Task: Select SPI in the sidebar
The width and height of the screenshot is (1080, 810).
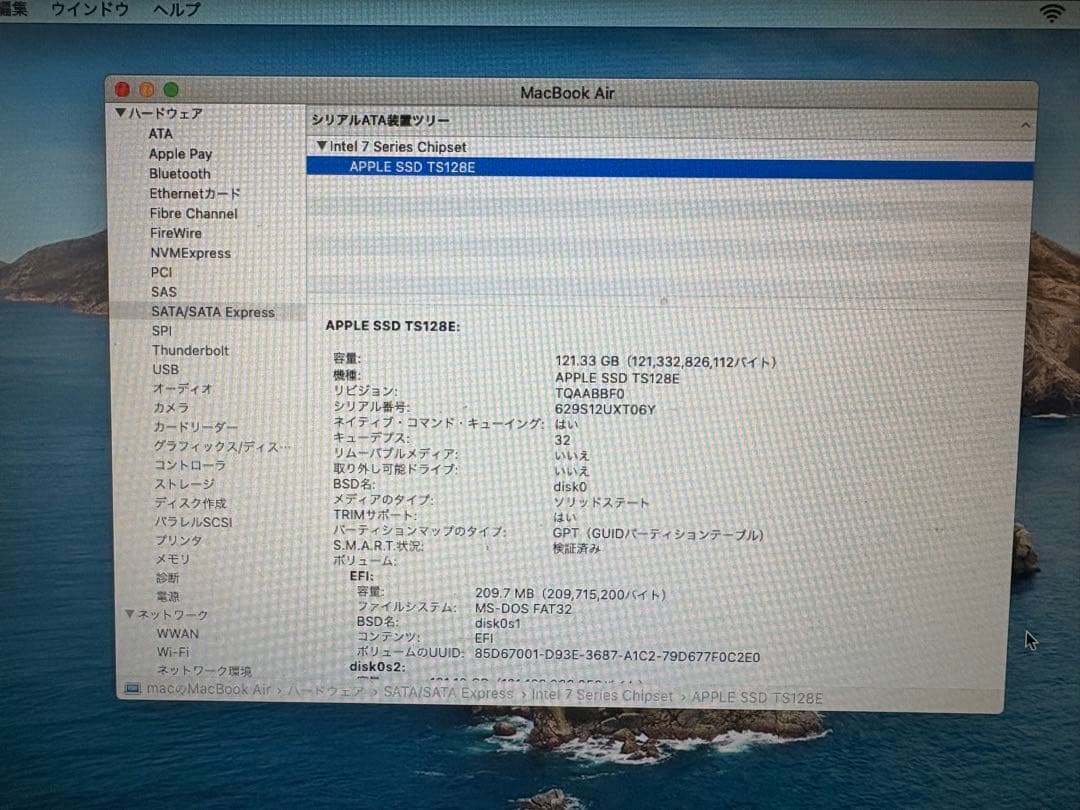Action: click(162, 331)
